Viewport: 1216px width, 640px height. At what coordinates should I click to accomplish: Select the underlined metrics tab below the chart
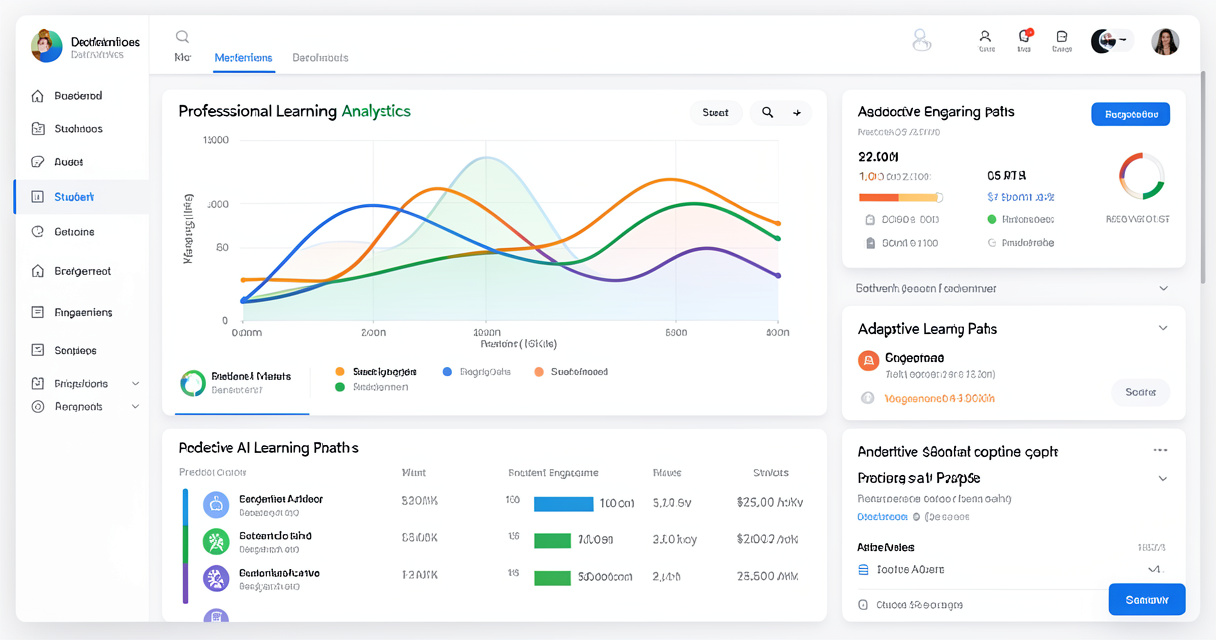[242, 383]
